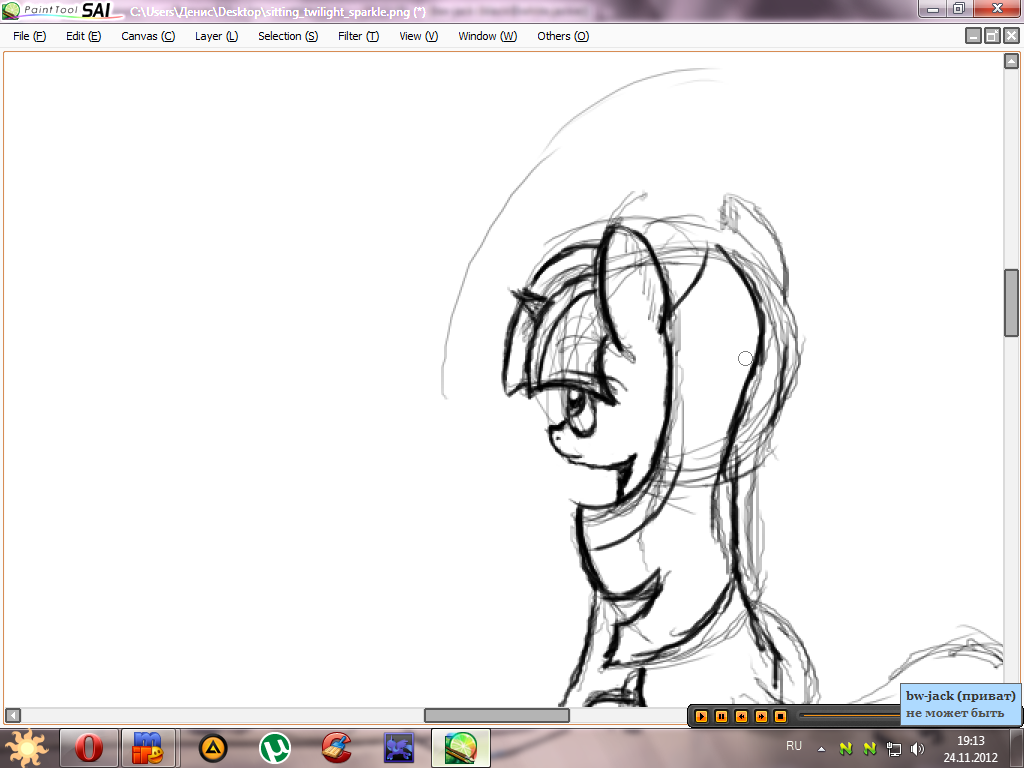1024x768 pixels.
Task: Skip to previous track in mini player
Action: pos(741,716)
